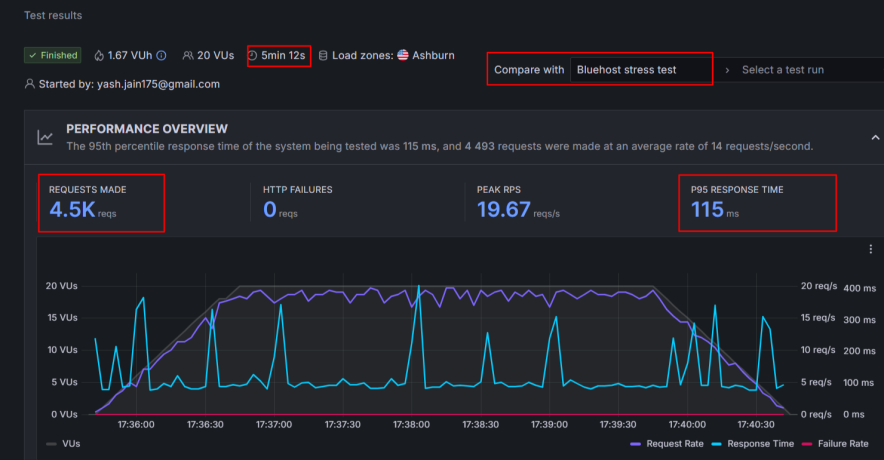This screenshot has width=884, height=460.
Task: Click the flame icon beside 1.67 VUh
Action: point(100,56)
